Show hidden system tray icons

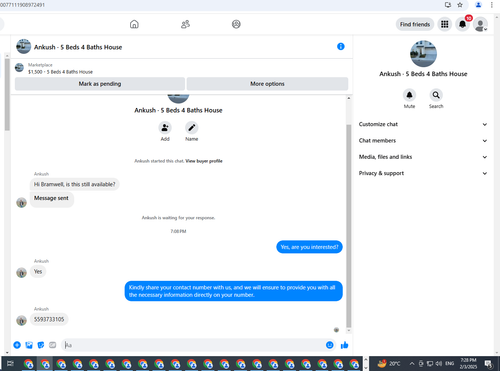coord(412,363)
